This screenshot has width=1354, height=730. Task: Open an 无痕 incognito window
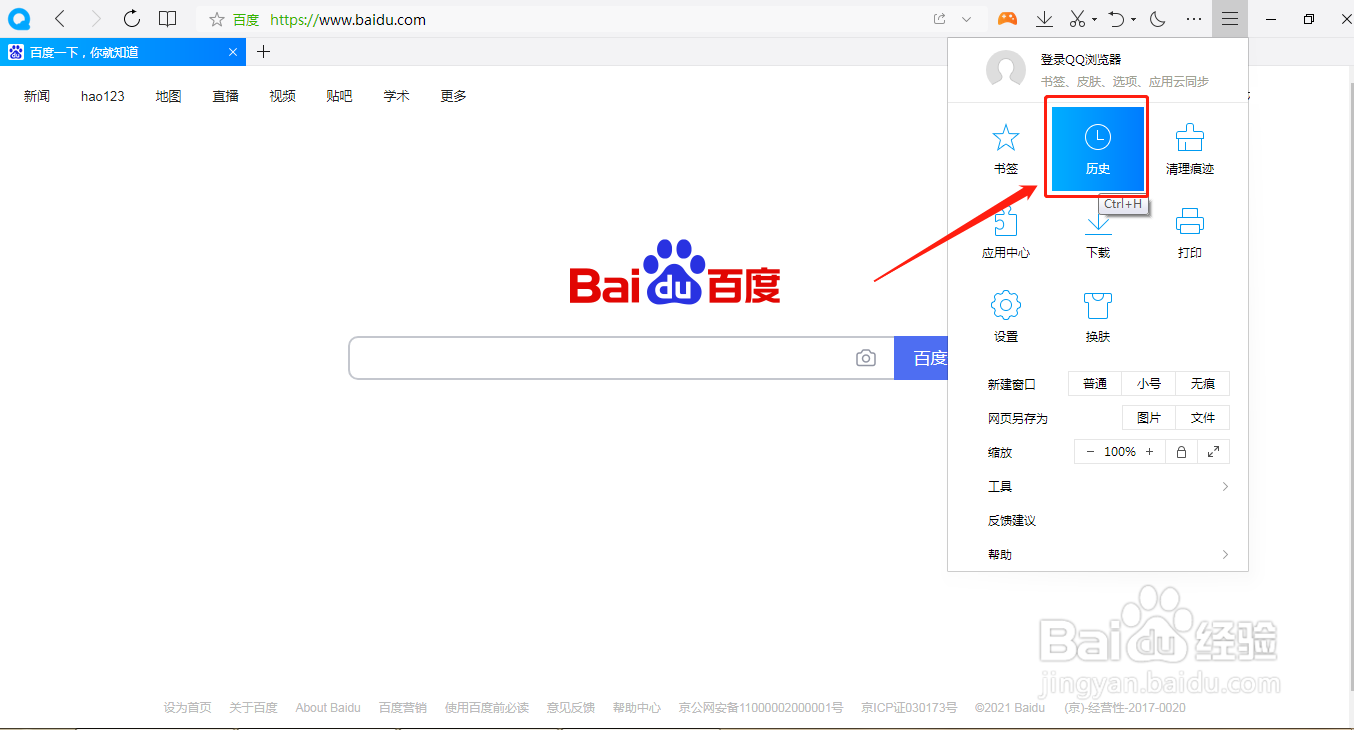(1202, 383)
